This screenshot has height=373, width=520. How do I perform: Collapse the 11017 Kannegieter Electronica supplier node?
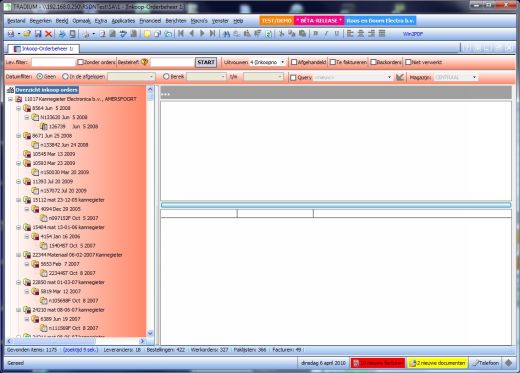pos(10,99)
